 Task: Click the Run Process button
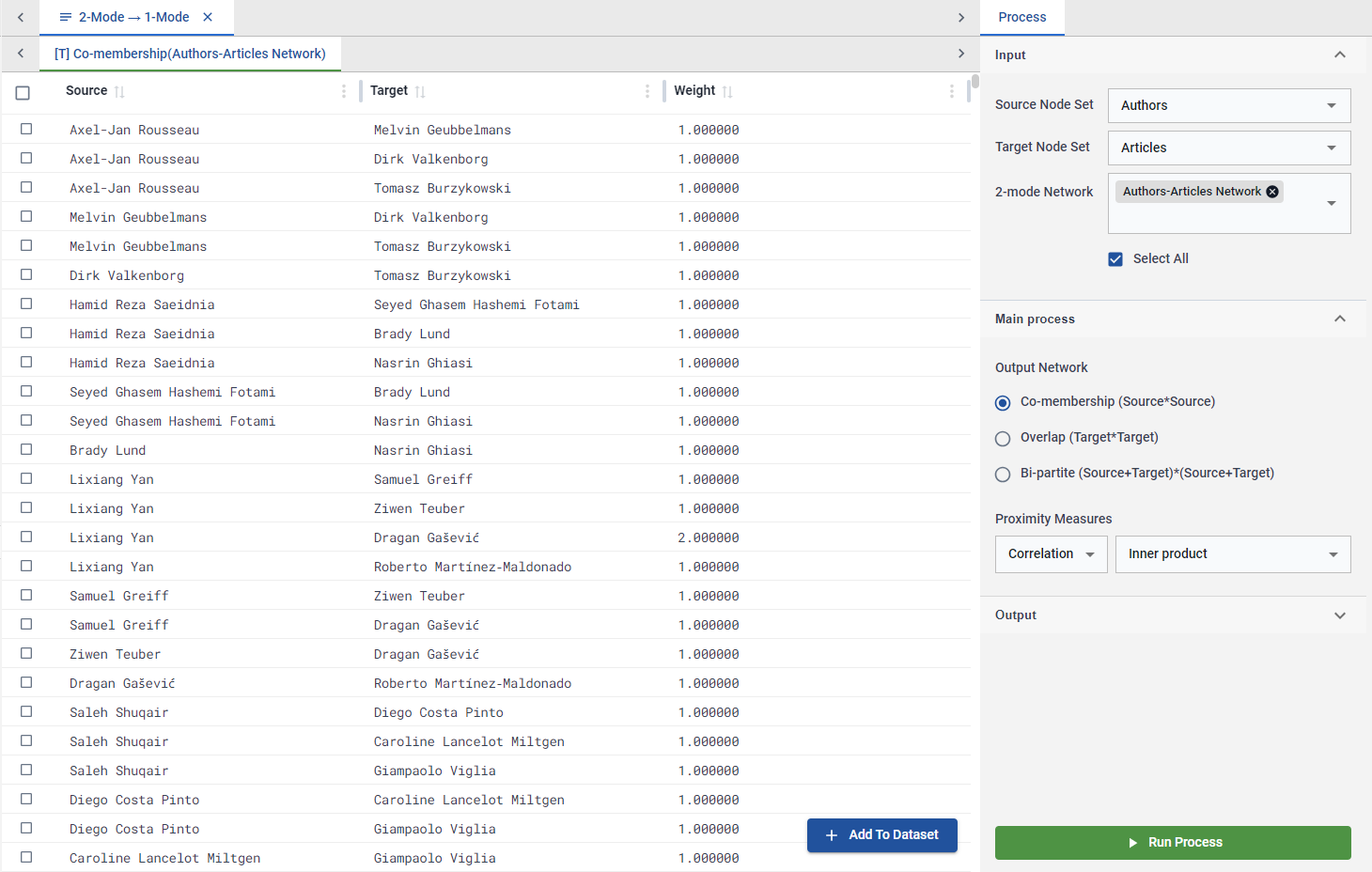pyautogui.click(x=1173, y=843)
